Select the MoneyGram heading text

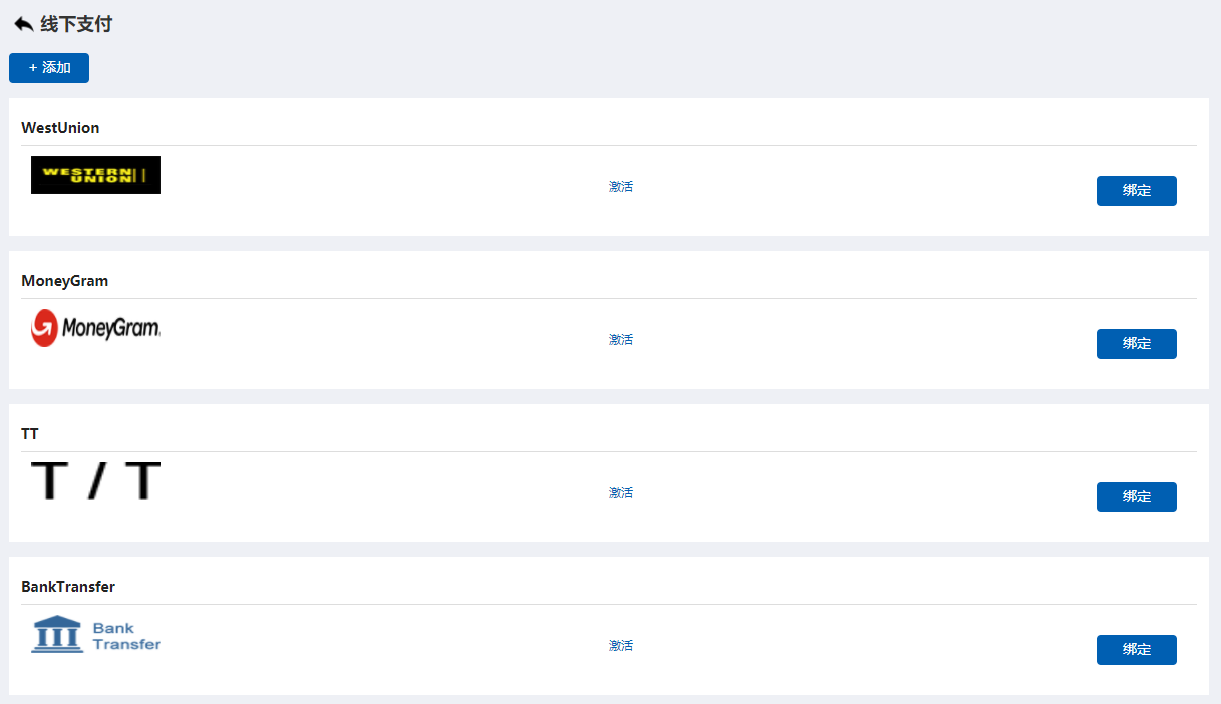[65, 281]
